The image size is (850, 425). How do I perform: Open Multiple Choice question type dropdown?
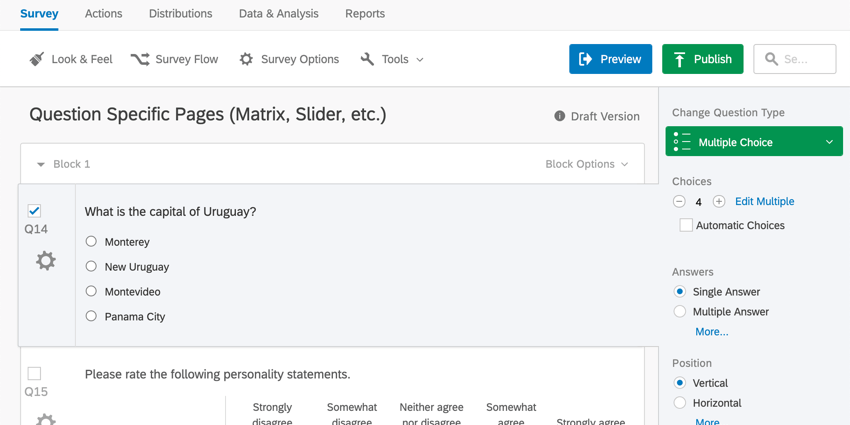(754, 141)
